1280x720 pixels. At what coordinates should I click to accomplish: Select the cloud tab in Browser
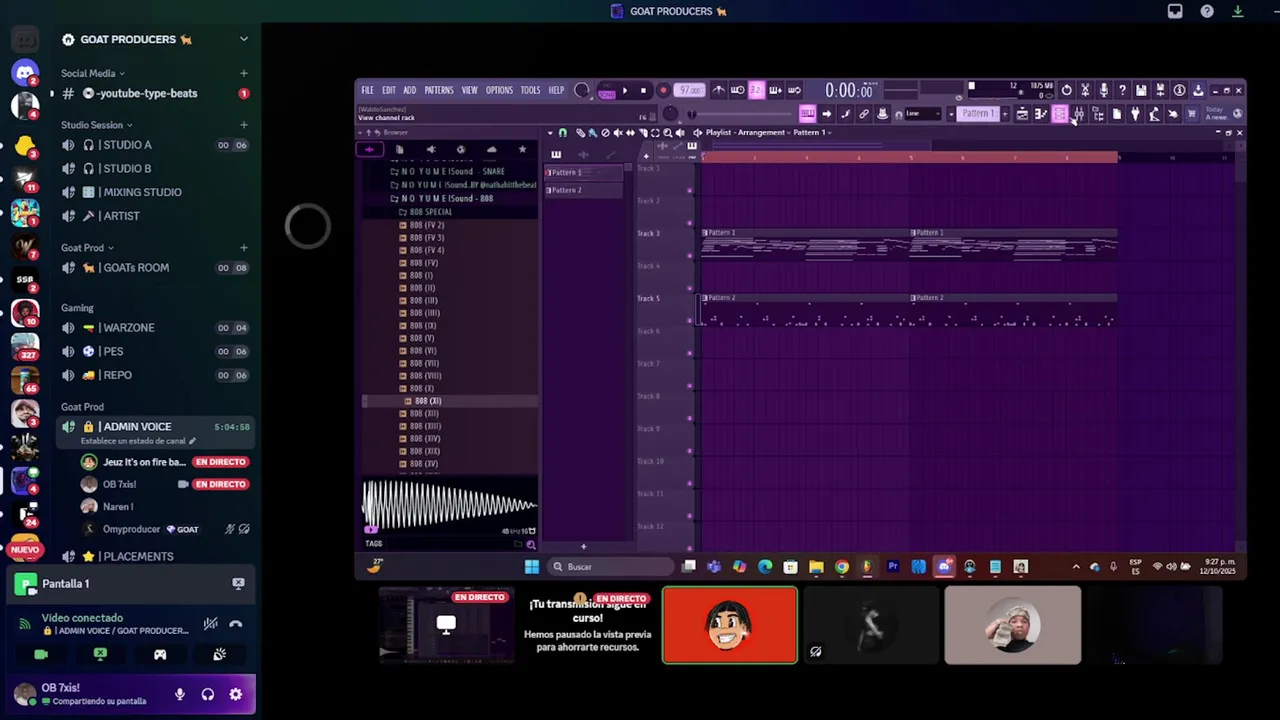[x=491, y=150]
